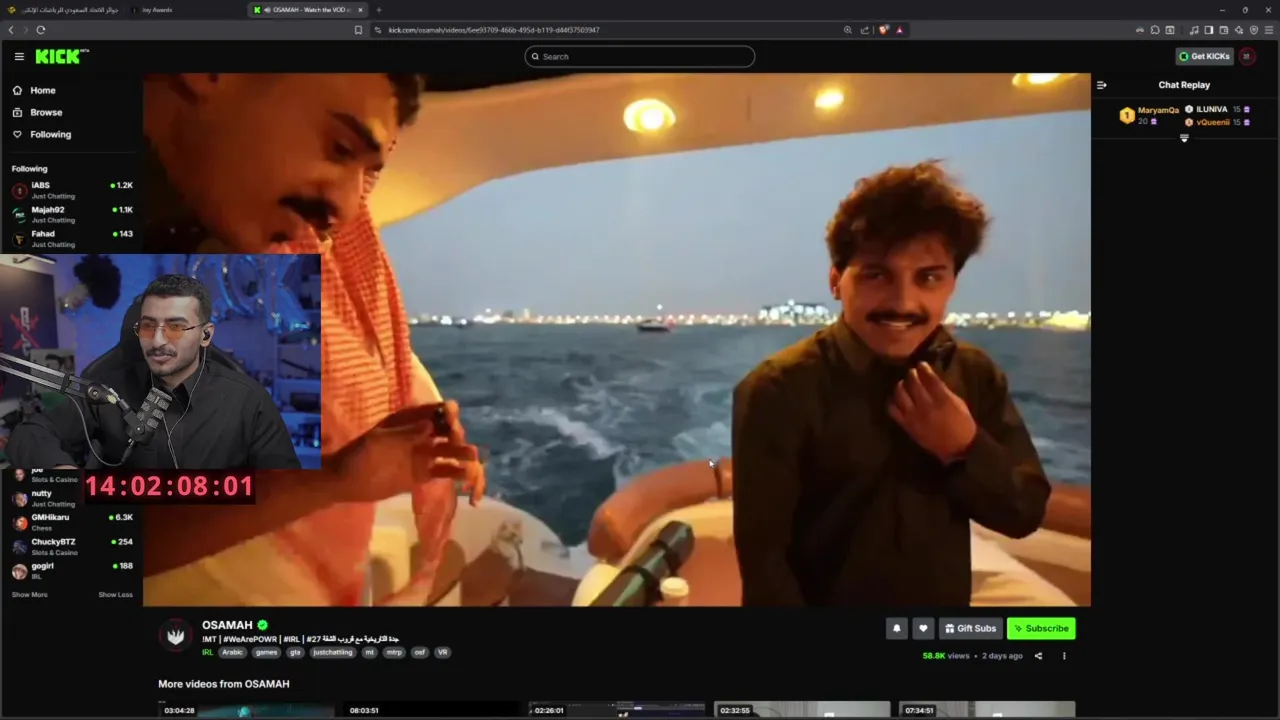The image size is (1280, 720).
Task: Open Brave Shields lion icon
Action: pyautogui.click(x=884, y=30)
